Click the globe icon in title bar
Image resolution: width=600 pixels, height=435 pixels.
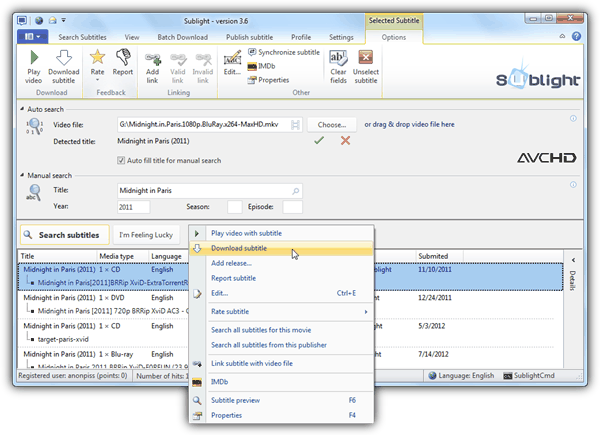pyautogui.click(x=39, y=21)
